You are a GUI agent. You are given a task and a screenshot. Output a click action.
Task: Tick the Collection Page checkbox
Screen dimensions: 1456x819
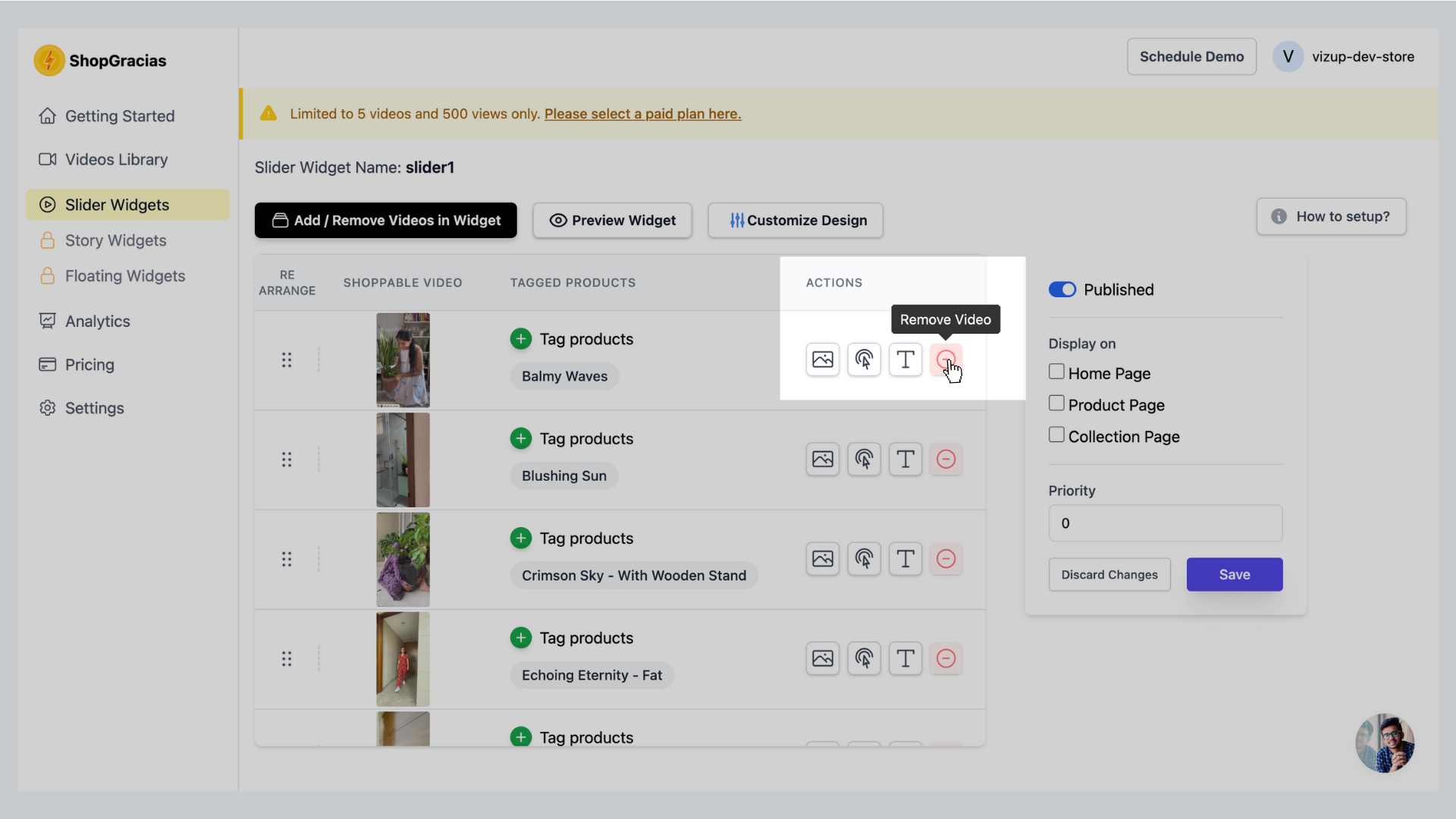(1056, 435)
